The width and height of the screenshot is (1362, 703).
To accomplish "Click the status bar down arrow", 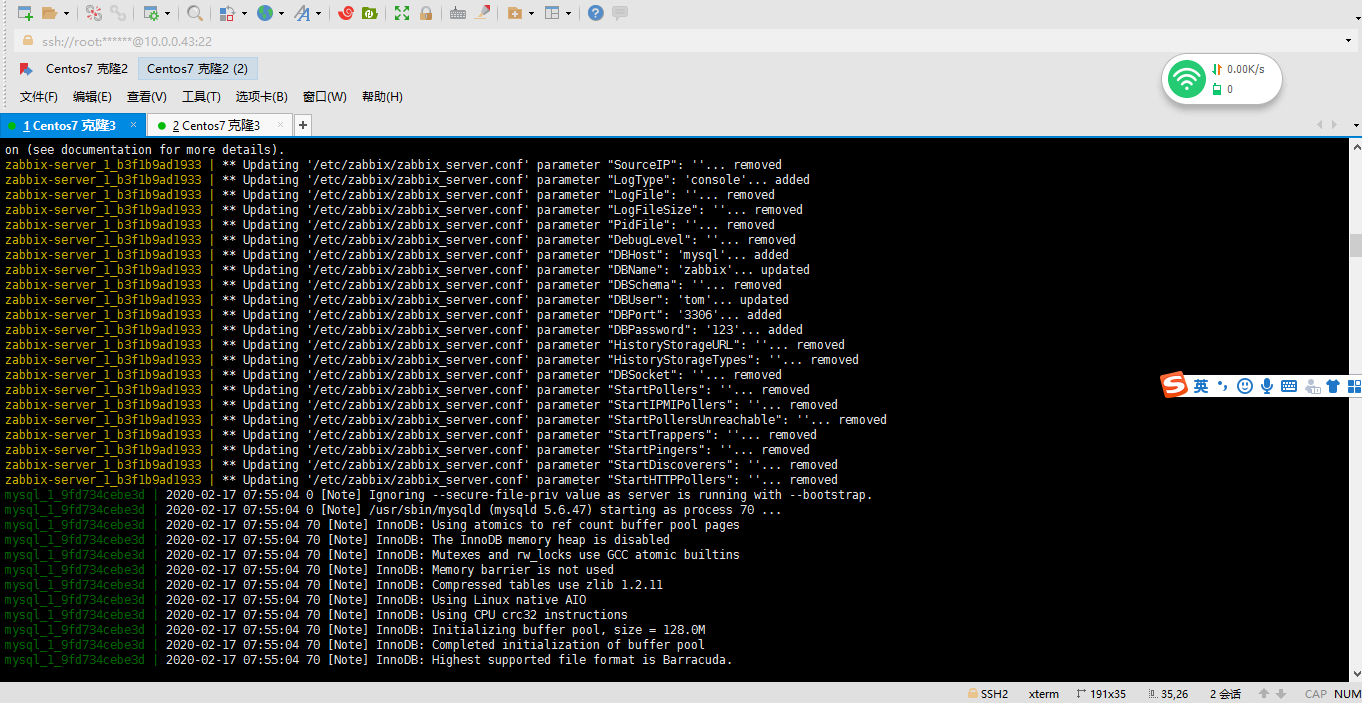I will click(1281, 694).
